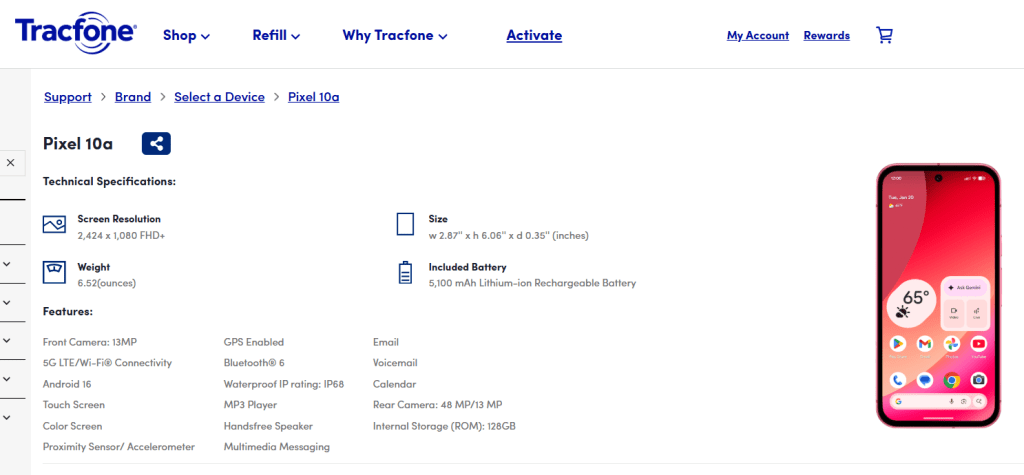Click the Included Battery icon
This screenshot has width=1024, height=475.
point(405,272)
